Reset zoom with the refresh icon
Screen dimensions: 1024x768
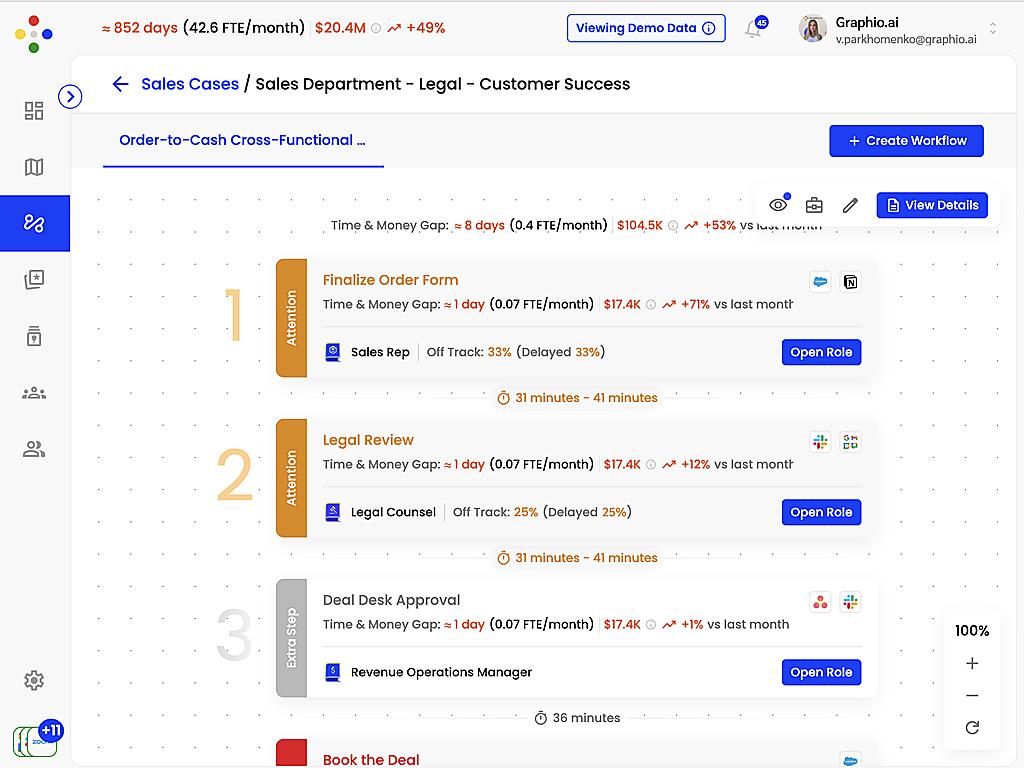pyautogui.click(x=972, y=727)
